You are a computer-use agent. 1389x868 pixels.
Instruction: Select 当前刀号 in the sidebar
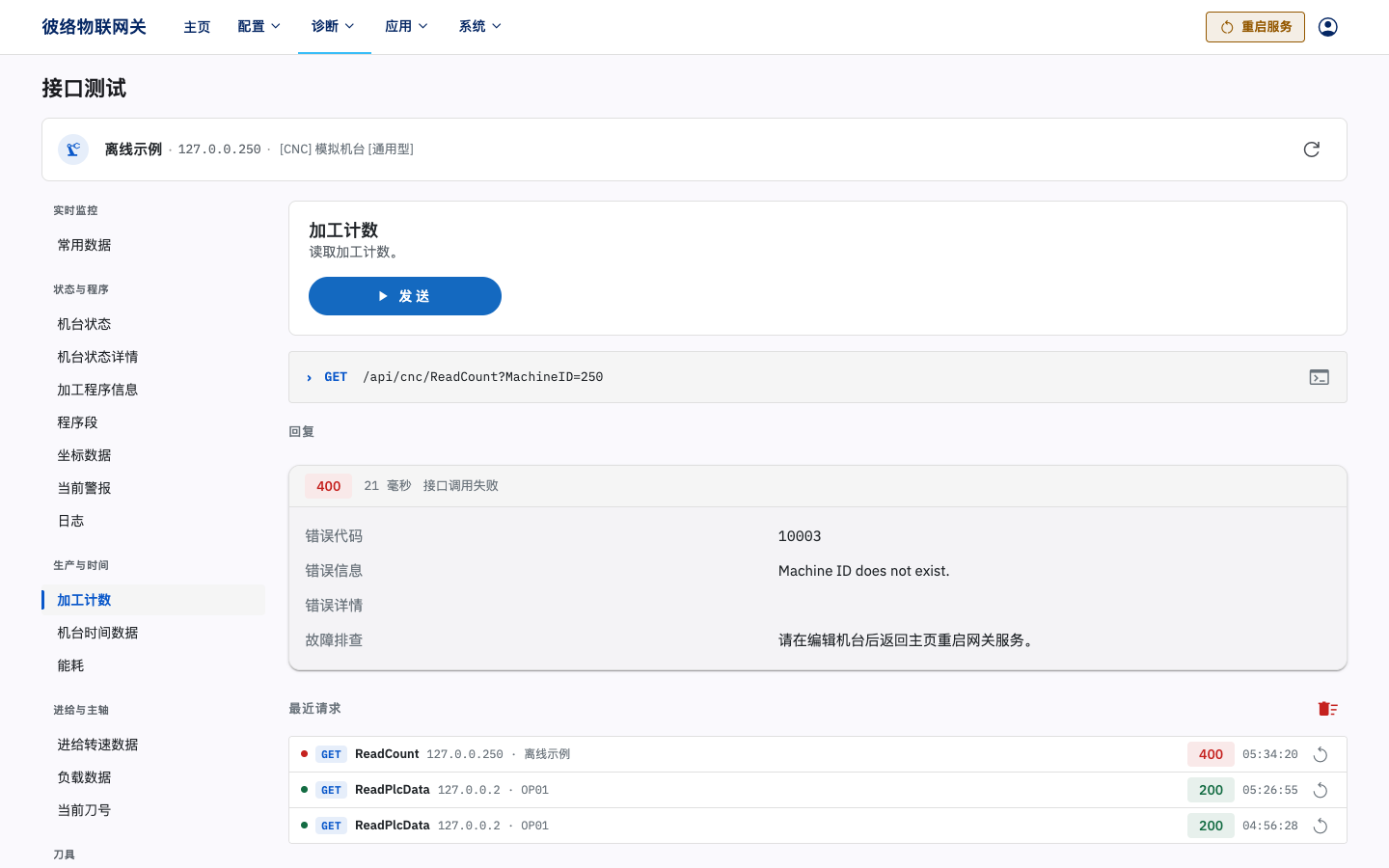(153, 810)
